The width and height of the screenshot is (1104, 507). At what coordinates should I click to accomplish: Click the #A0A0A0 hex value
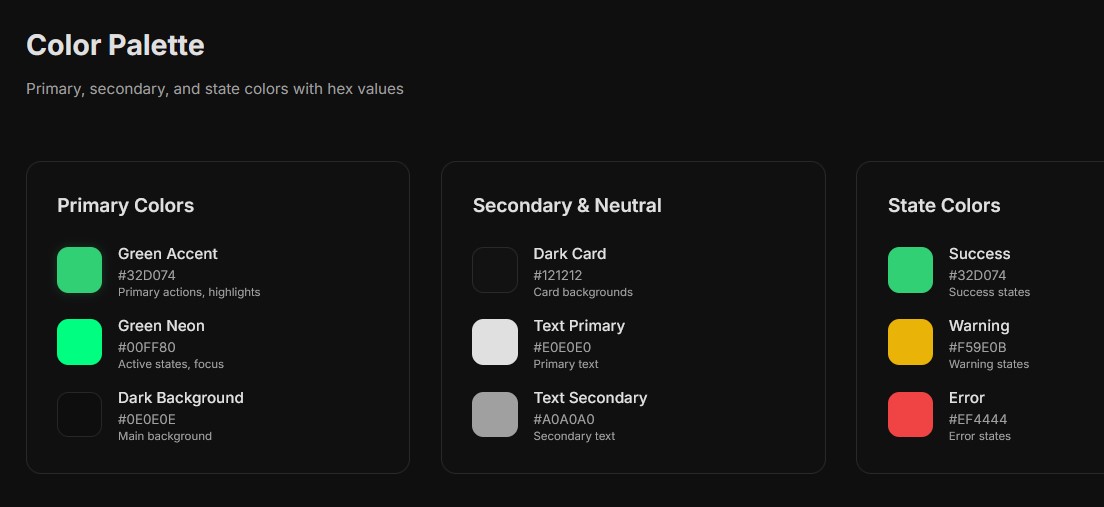click(x=564, y=419)
